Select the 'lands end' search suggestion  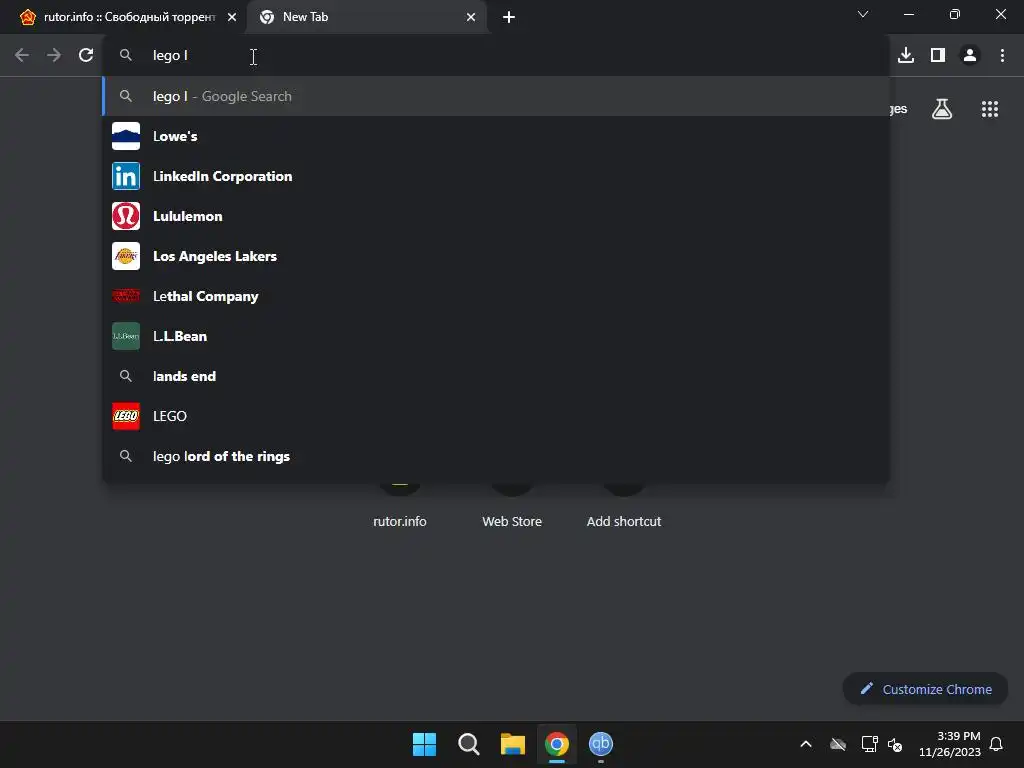click(496, 376)
